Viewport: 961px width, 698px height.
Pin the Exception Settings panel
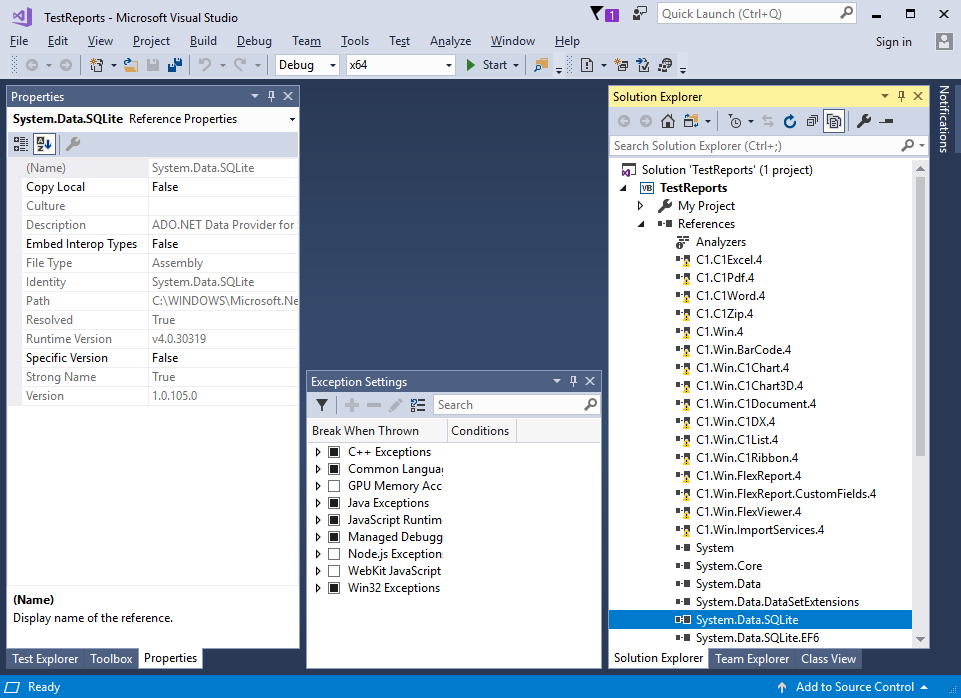(x=573, y=381)
